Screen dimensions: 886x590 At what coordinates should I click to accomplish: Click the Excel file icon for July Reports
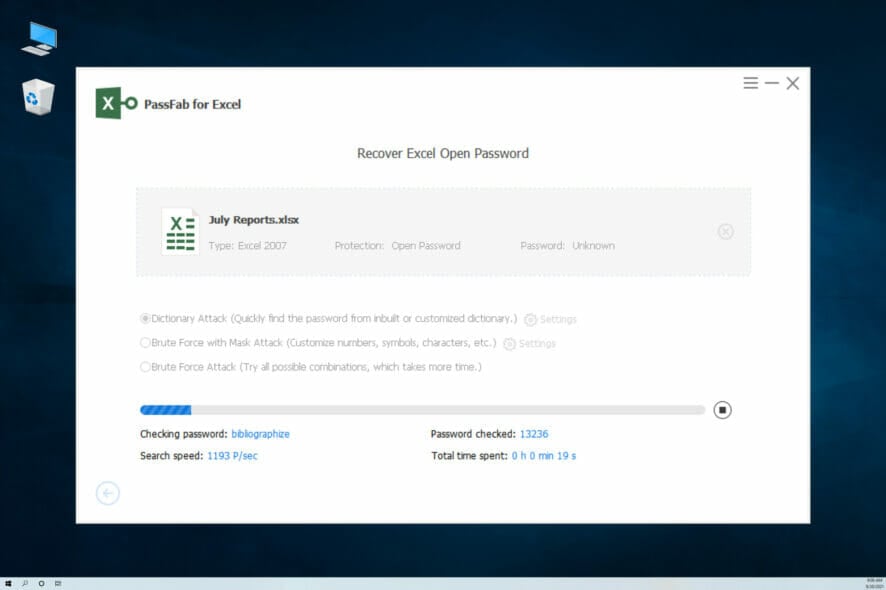(180, 232)
